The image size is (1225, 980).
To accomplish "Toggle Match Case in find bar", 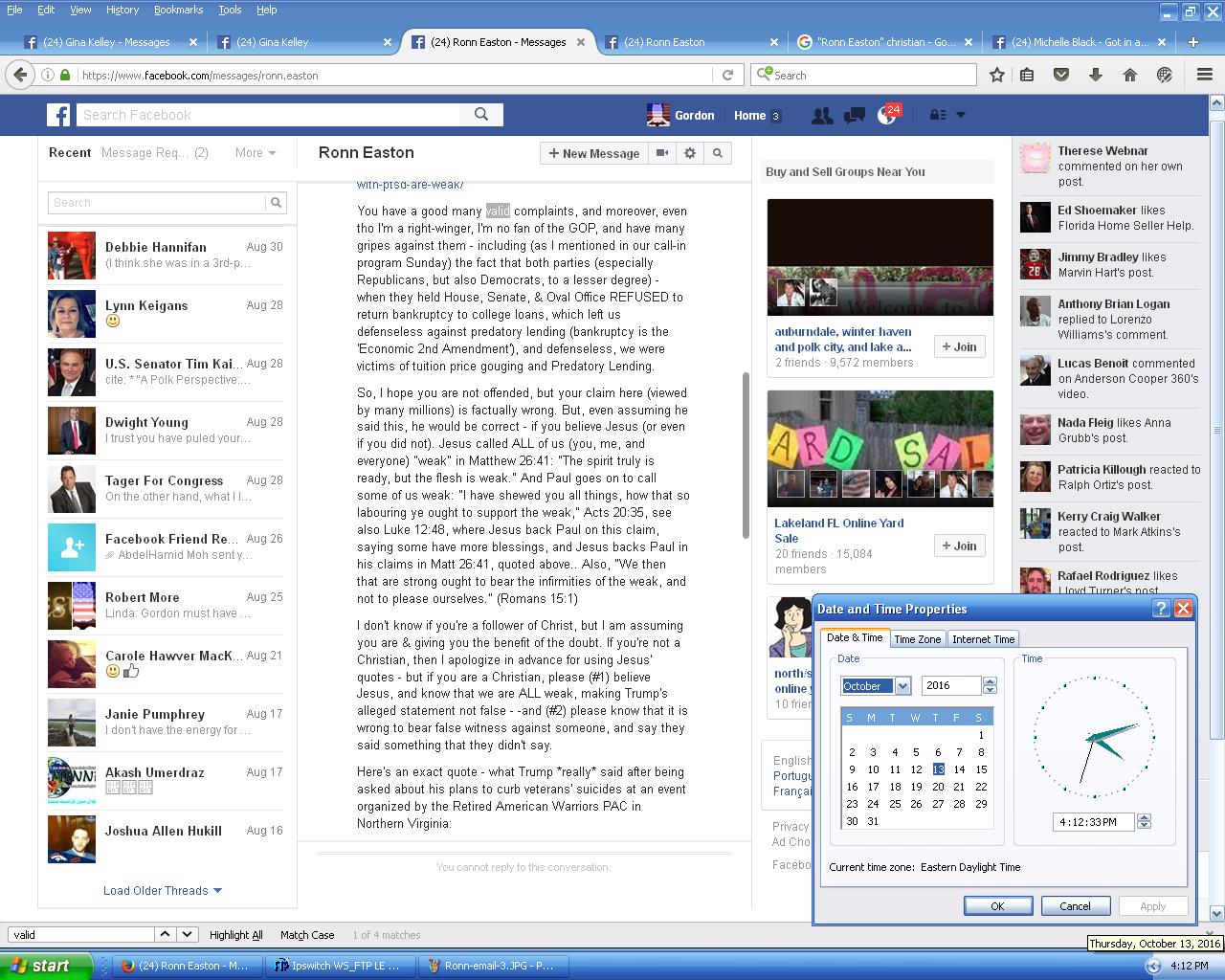I will pos(307,935).
